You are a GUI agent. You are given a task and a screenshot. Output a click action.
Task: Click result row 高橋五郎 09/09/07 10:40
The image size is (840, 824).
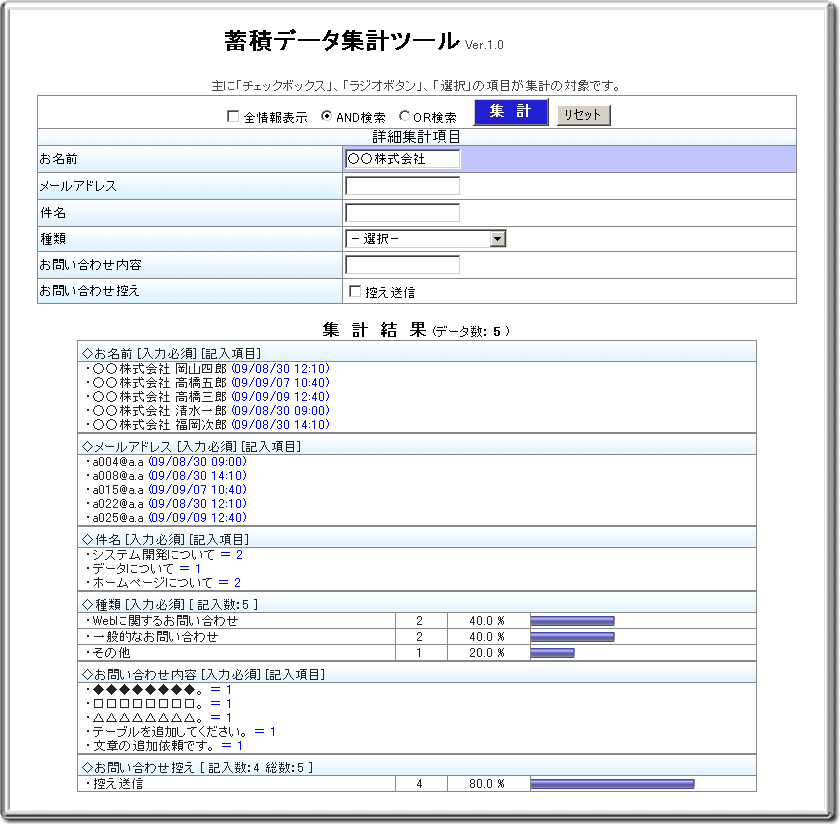208,383
